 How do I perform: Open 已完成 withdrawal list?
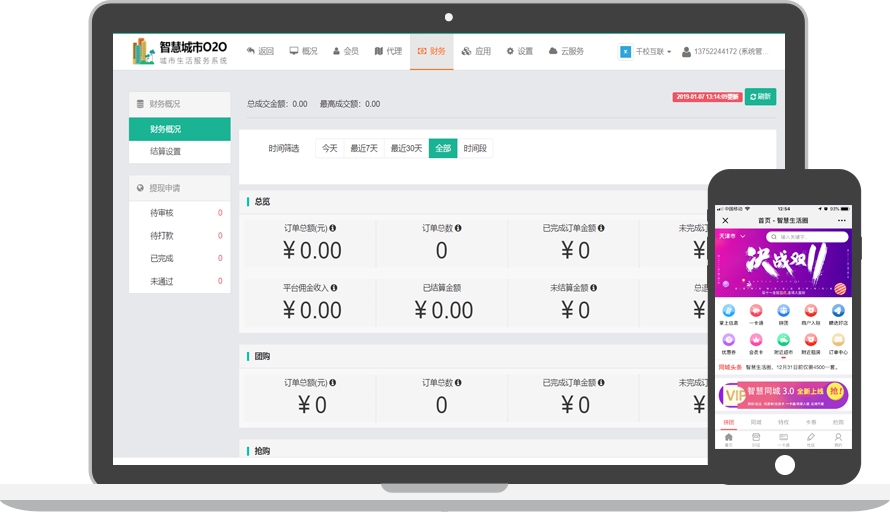coord(179,258)
